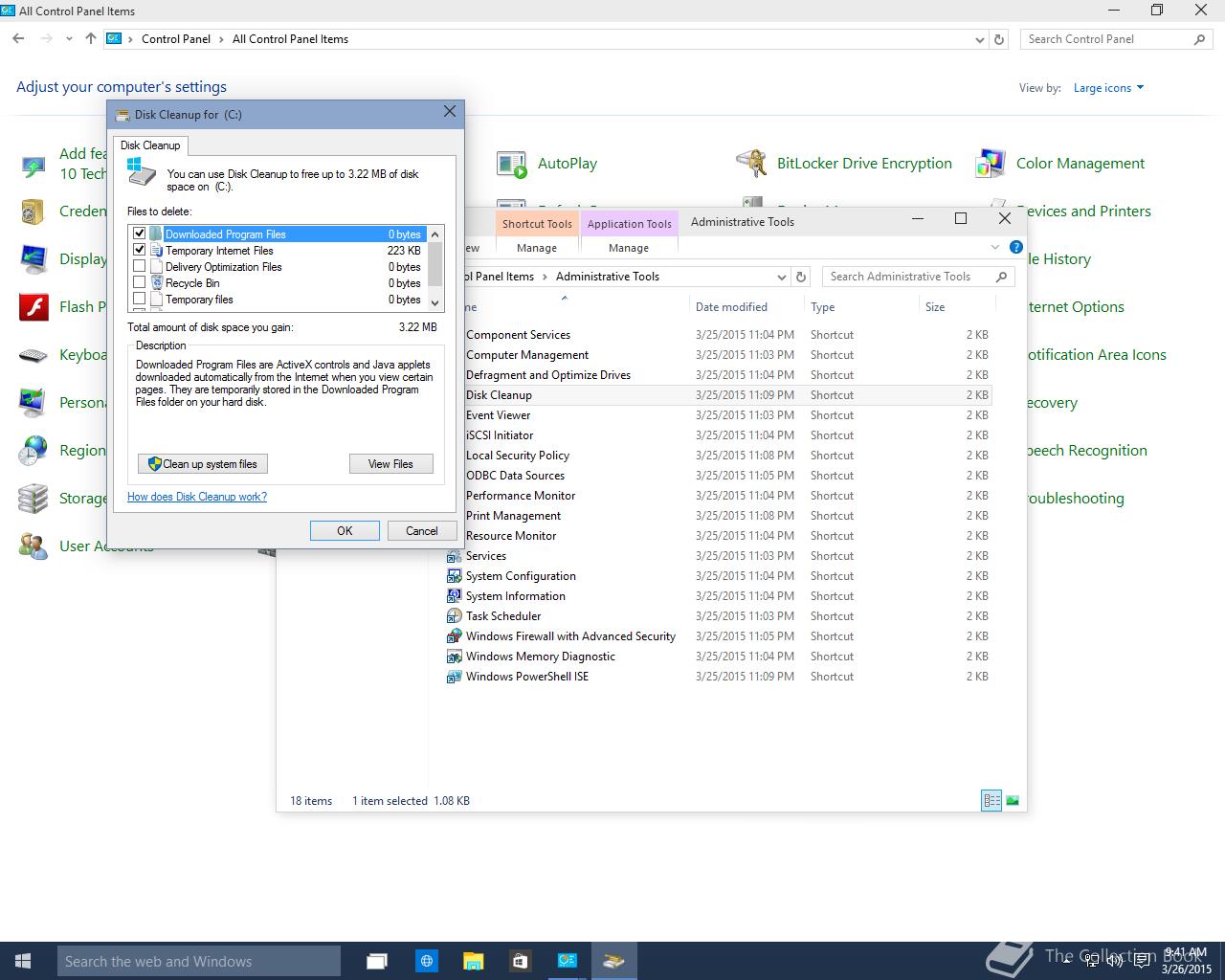Open the Keyboard control panel icon

coord(33,355)
